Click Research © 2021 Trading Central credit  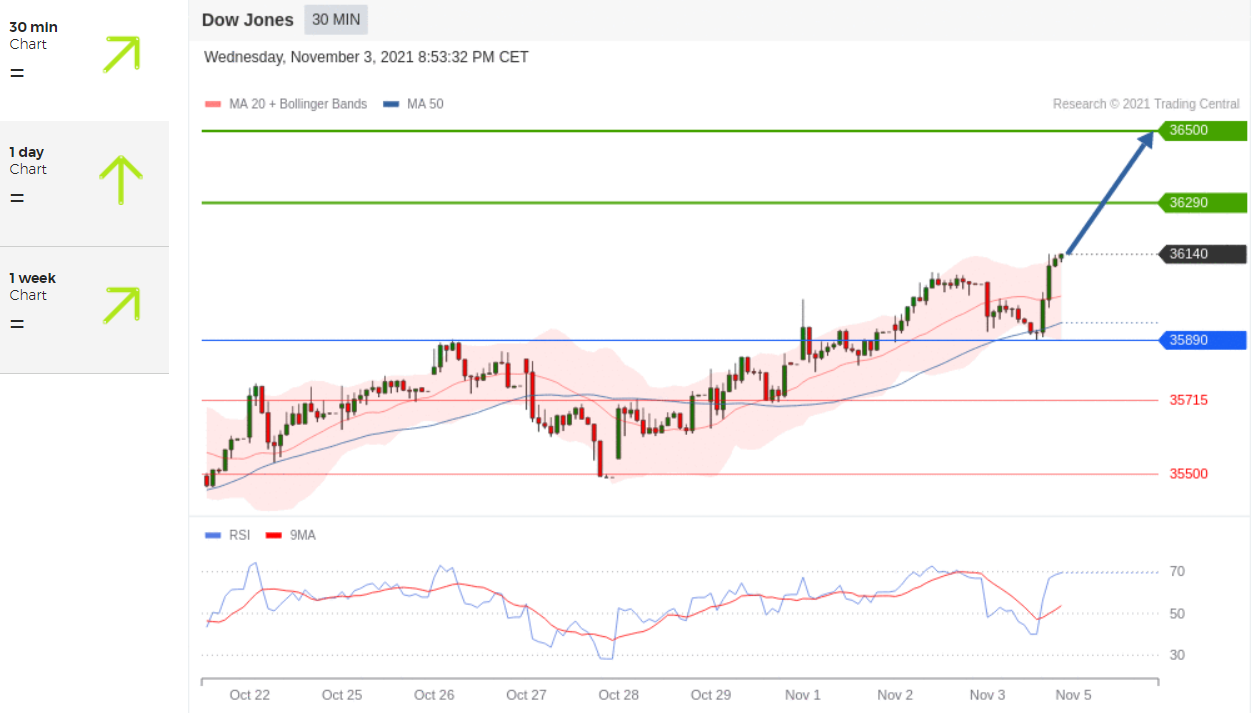tap(1146, 104)
